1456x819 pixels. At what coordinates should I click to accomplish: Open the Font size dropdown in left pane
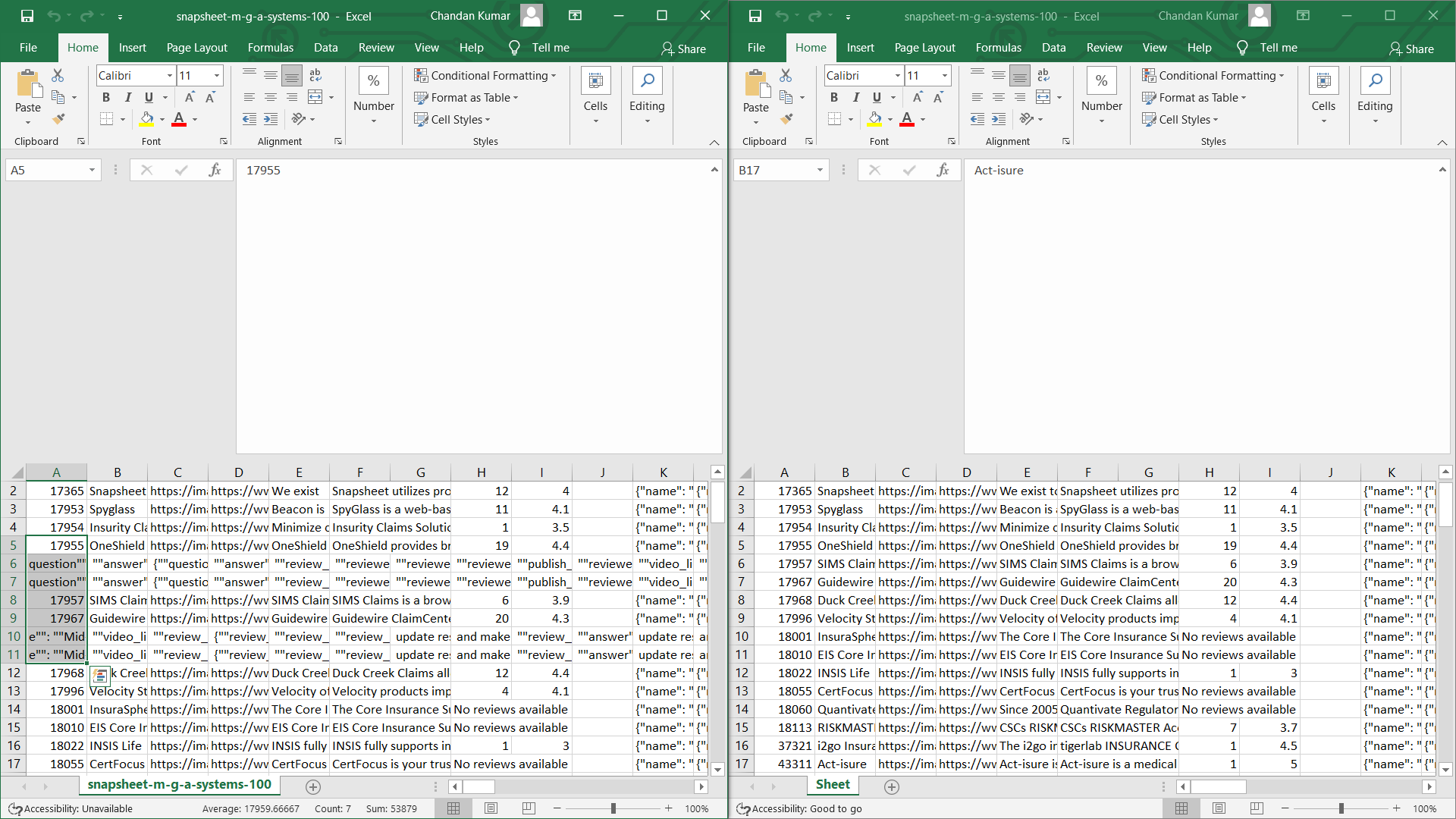coord(216,76)
